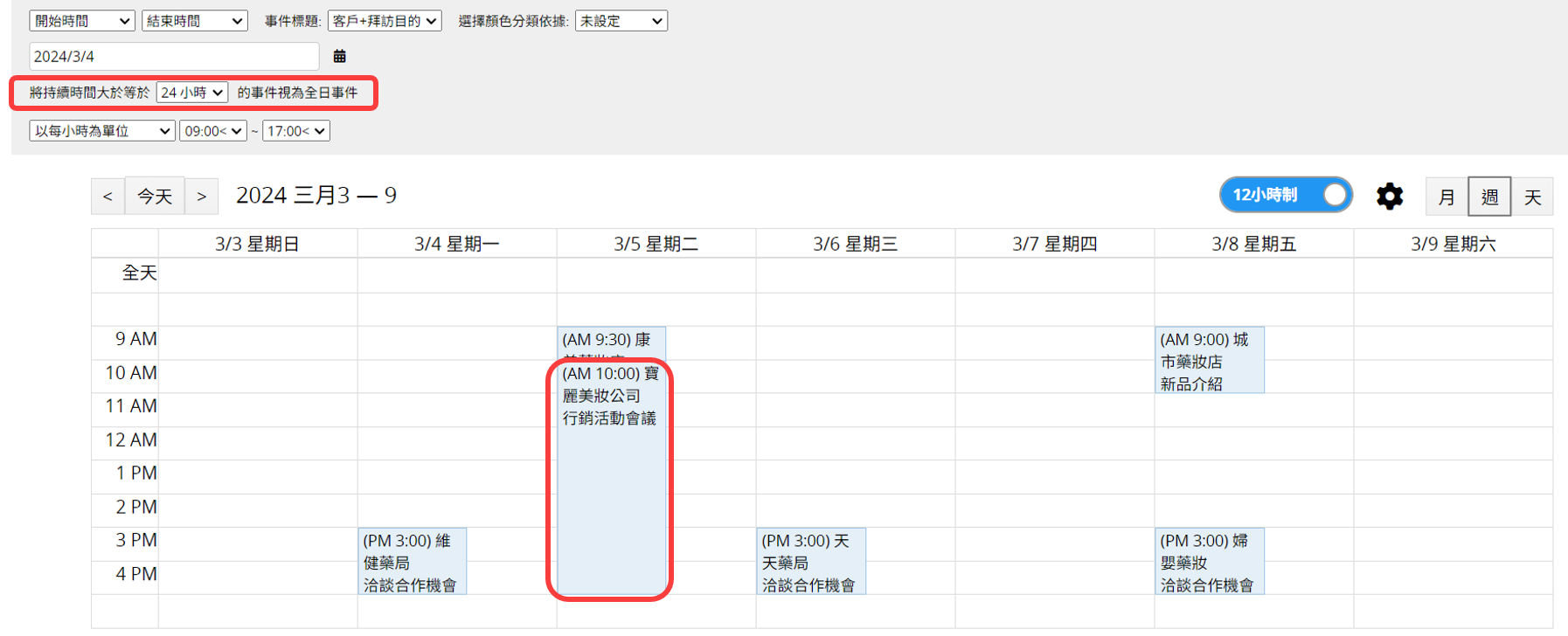Go to previous week arrow
Viewport: 1568px width, 636px height.
(x=108, y=197)
